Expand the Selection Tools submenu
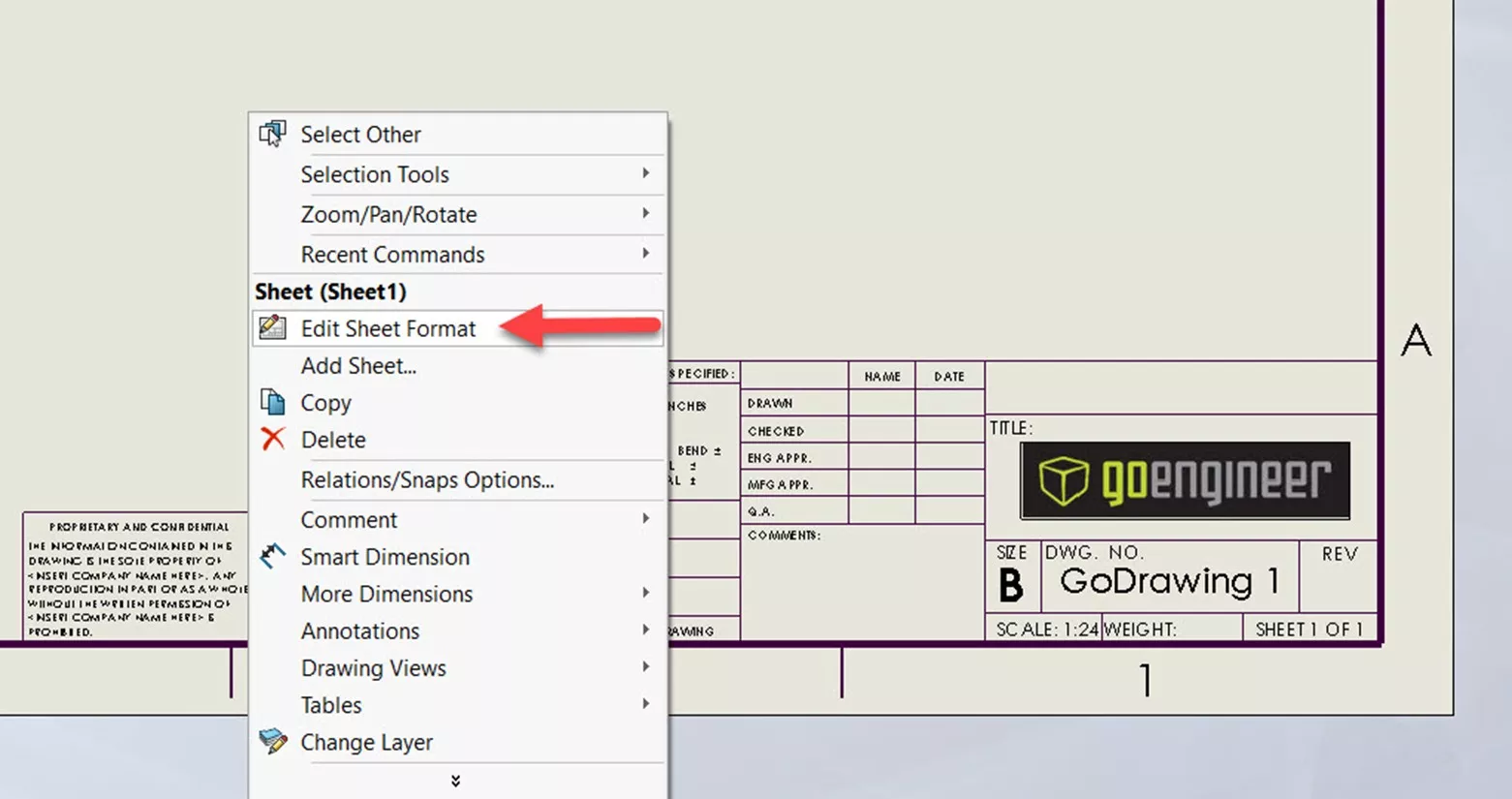 [x=375, y=174]
